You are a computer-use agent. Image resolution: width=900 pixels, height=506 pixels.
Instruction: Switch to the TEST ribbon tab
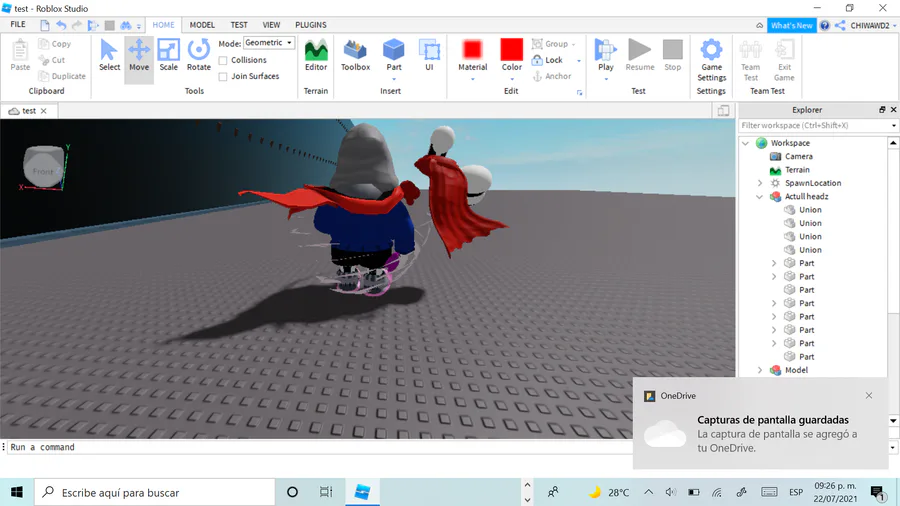[239, 25]
